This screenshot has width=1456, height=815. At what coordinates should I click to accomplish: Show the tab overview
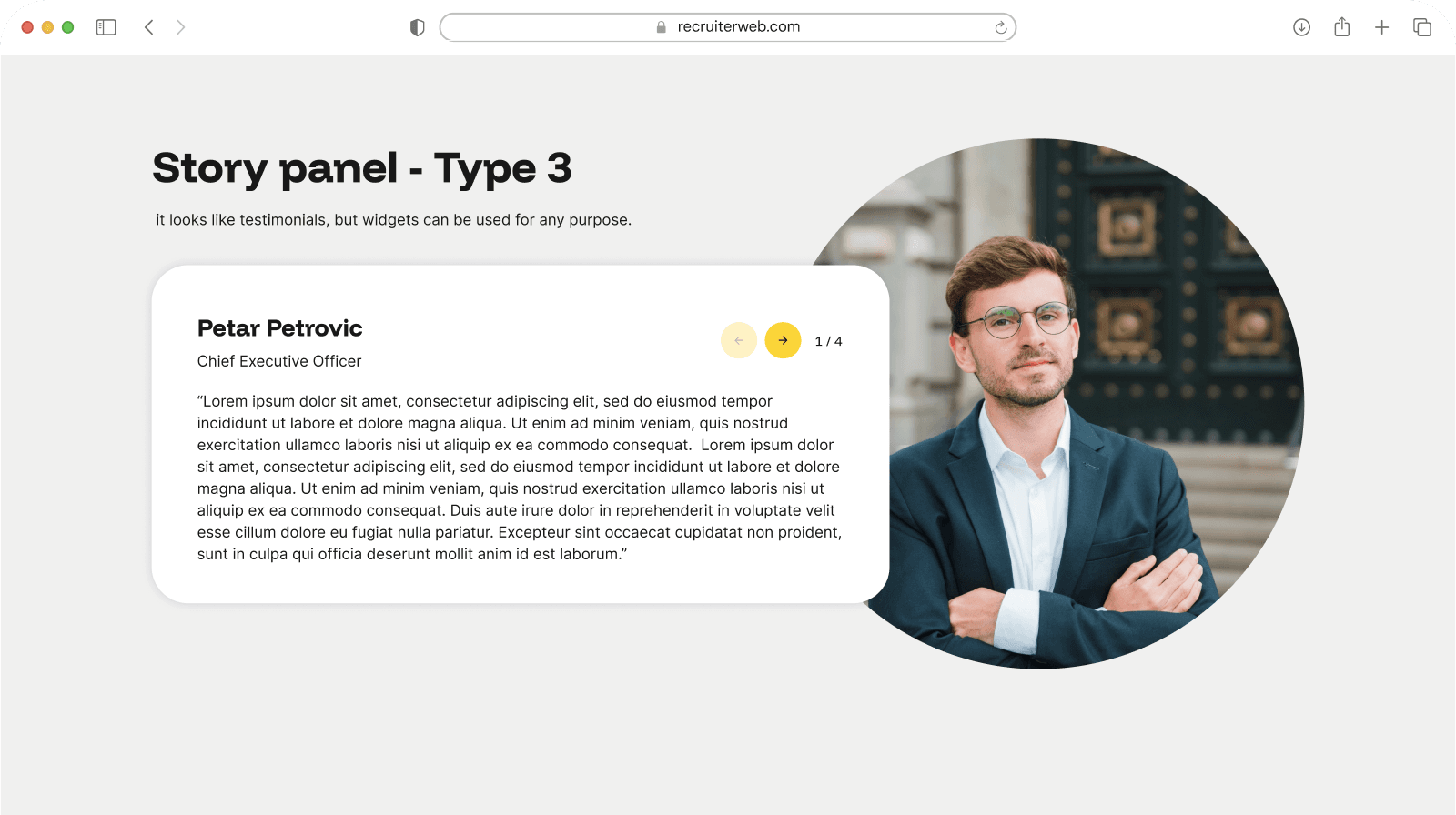click(1421, 27)
